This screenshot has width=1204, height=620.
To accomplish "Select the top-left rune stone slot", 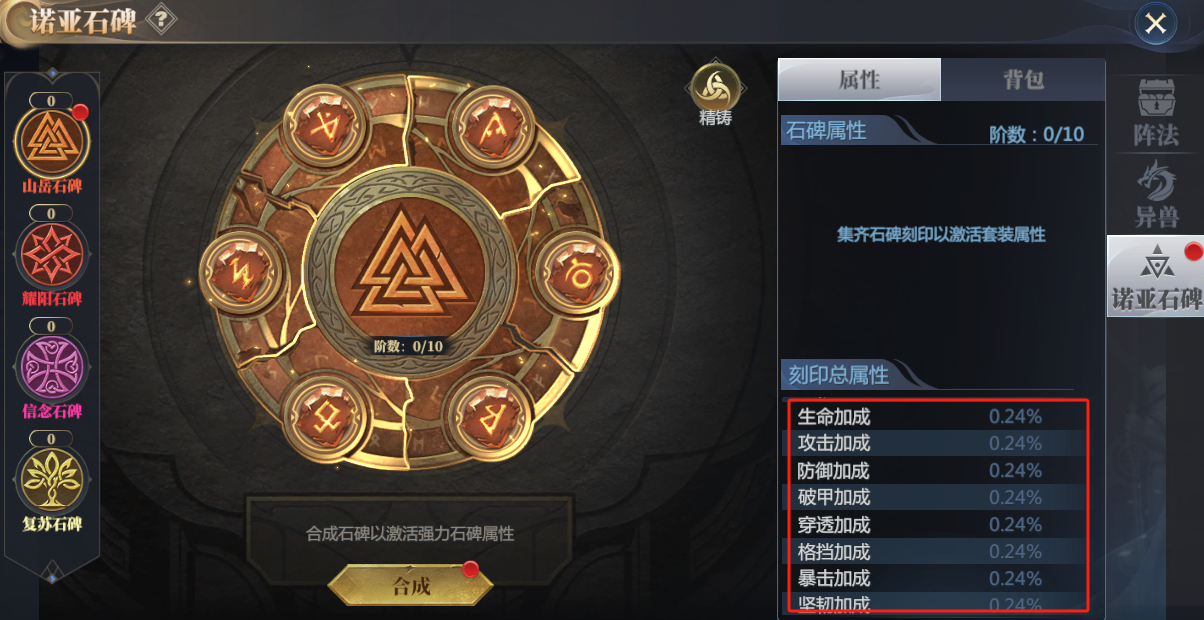I will click(x=325, y=125).
